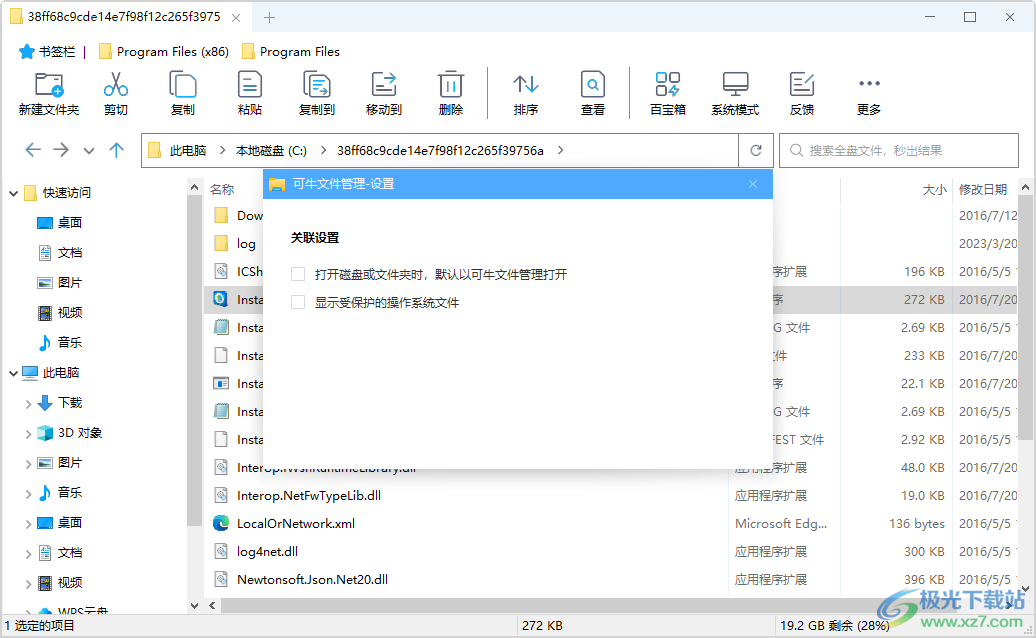Viewport: 1036px width, 638px height.
Task: Toggle show protected operating system files checkbox
Action: coord(298,302)
